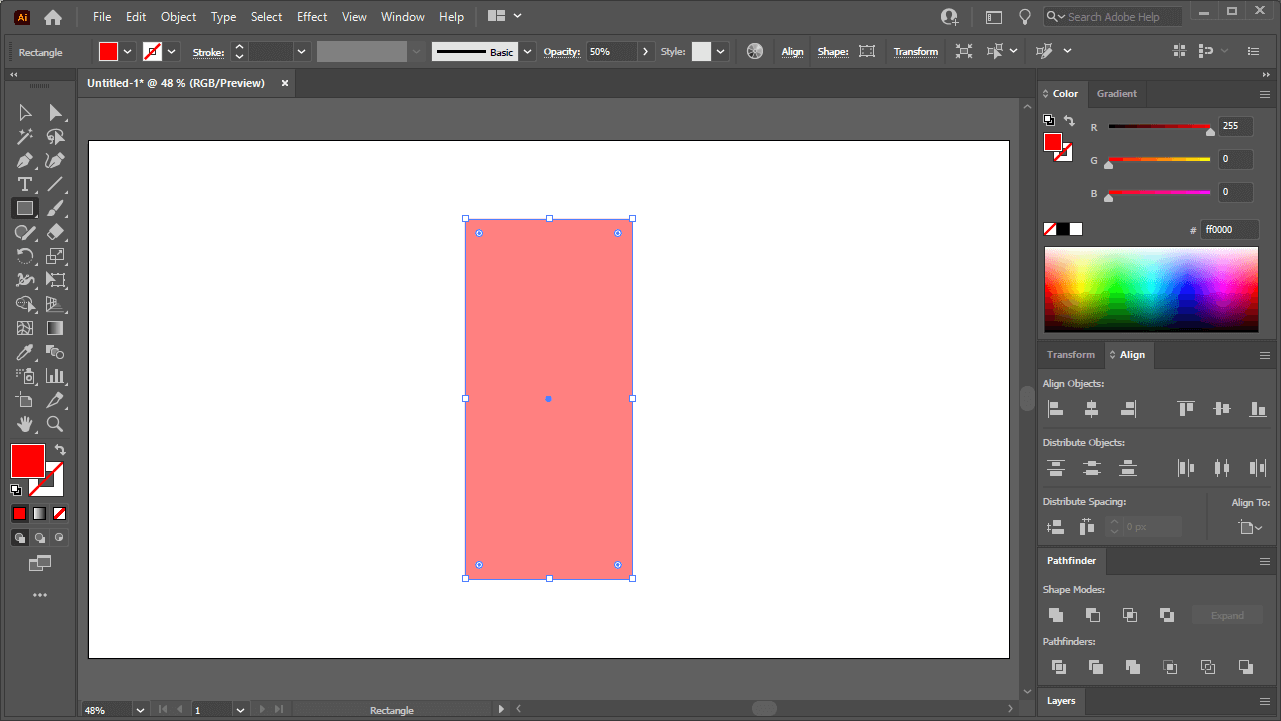This screenshot has width=1281, height=721.
Task: Select the Lasso tool
Action: pyautogui.click(x=56, y=137)
